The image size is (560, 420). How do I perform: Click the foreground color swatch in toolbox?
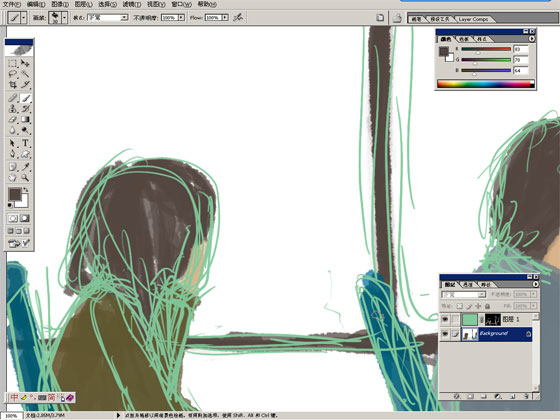tap(15, 194)
